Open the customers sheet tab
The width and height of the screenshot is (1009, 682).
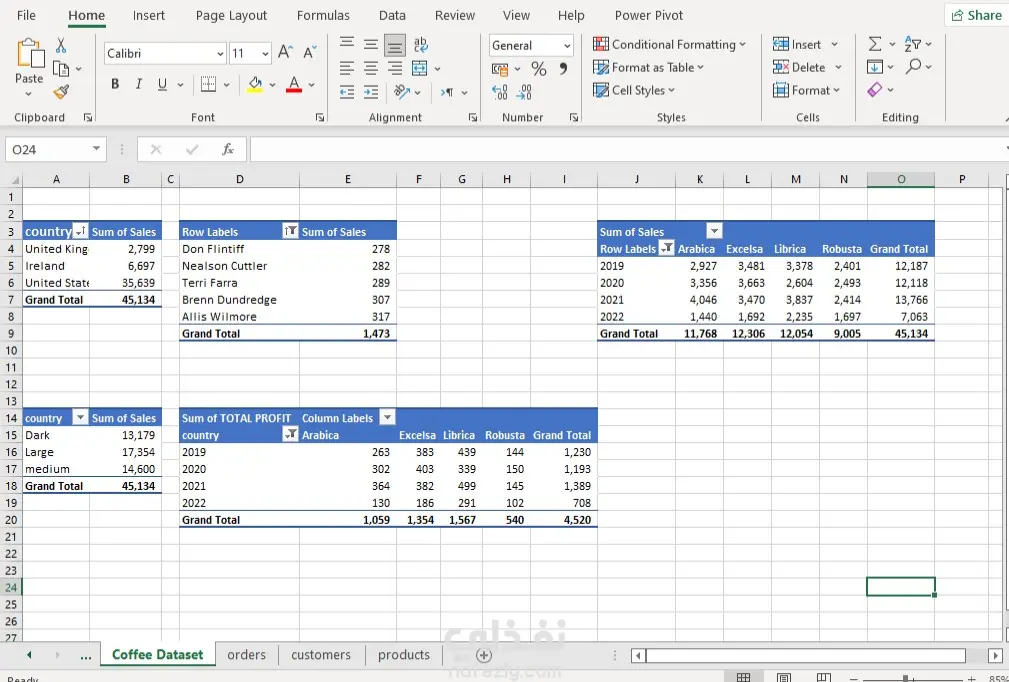pos(321,655)
